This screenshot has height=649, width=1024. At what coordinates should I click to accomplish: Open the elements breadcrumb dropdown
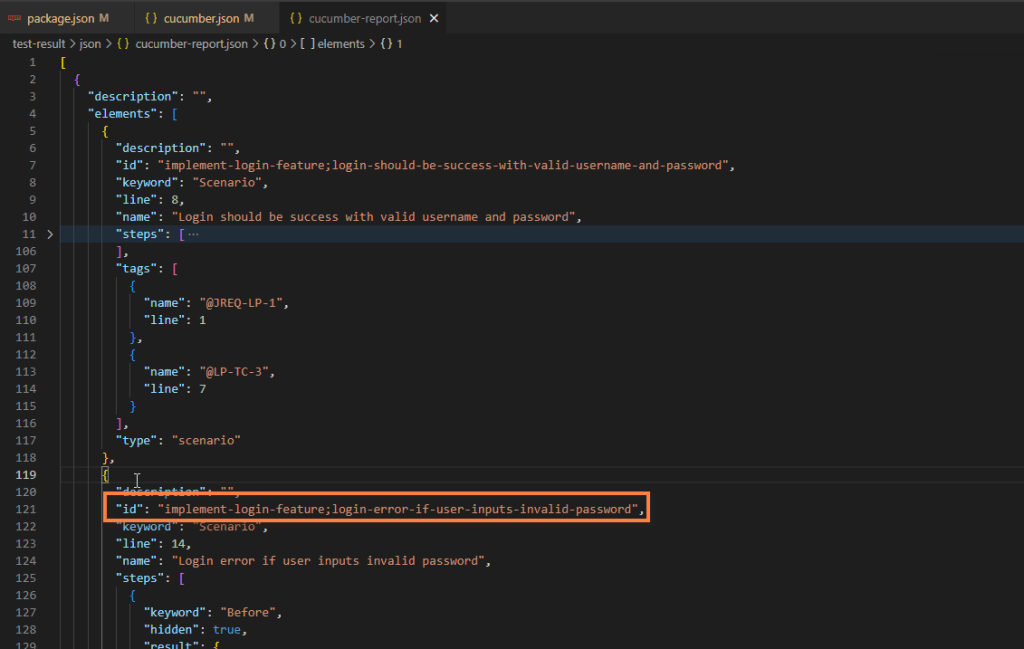[x=341, y=44]
